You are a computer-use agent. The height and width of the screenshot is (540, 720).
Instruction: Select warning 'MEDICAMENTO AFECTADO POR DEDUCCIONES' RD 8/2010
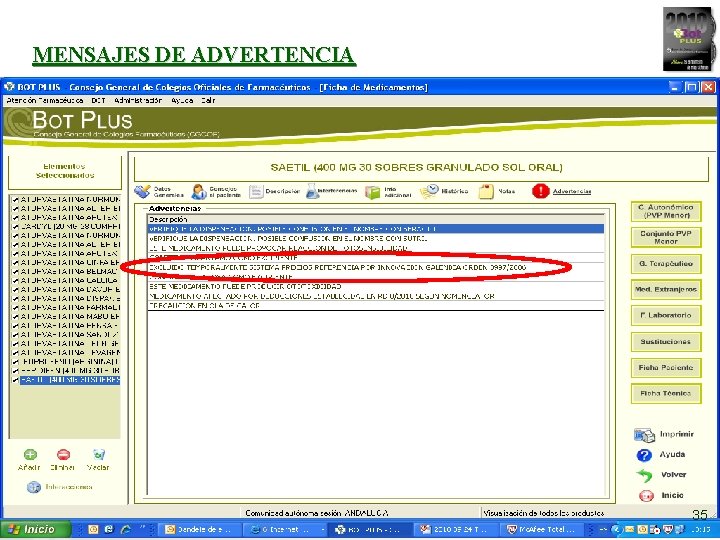(376, 296)
